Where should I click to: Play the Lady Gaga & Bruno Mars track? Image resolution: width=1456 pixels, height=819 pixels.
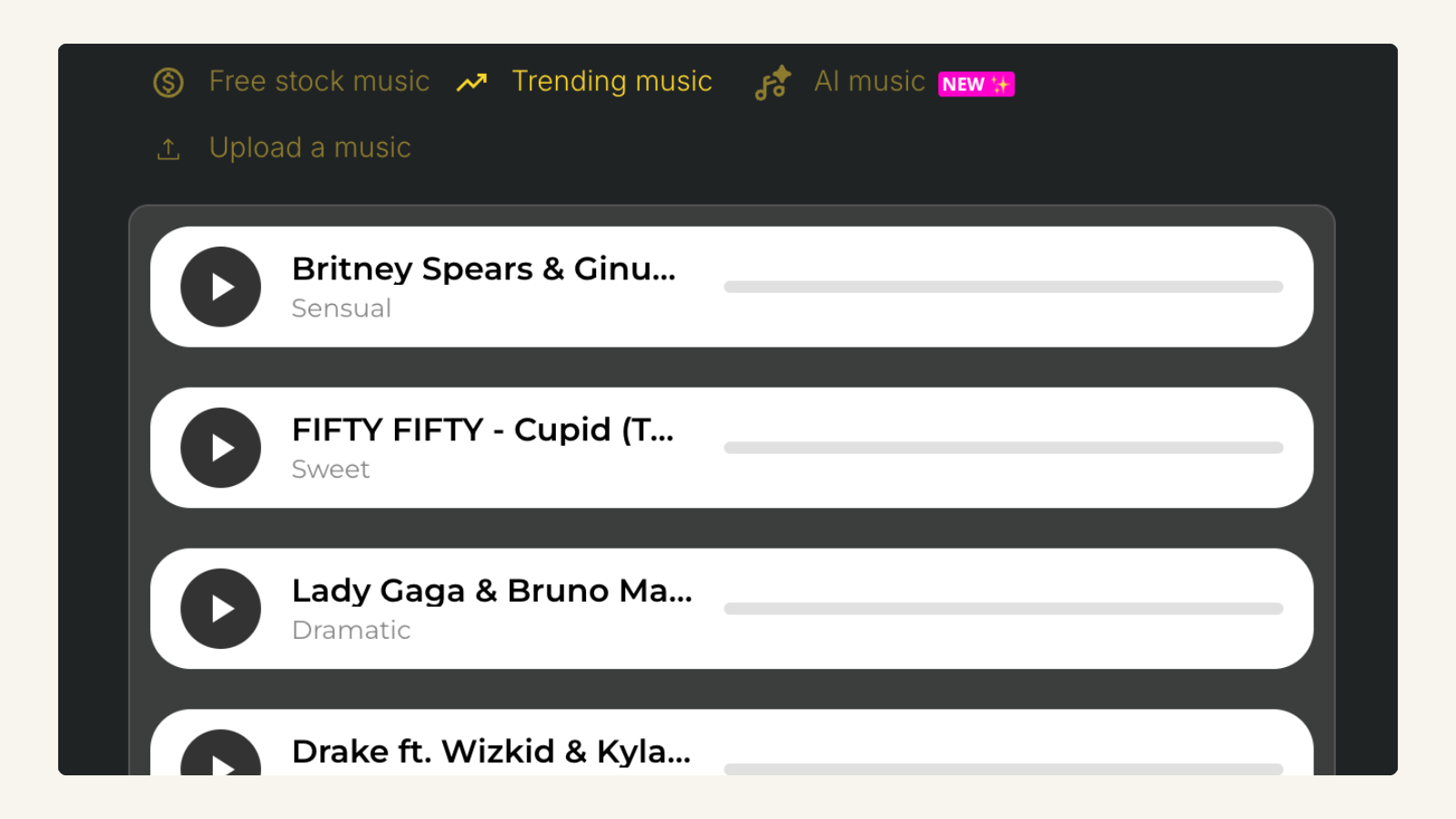tap(221, 609)
